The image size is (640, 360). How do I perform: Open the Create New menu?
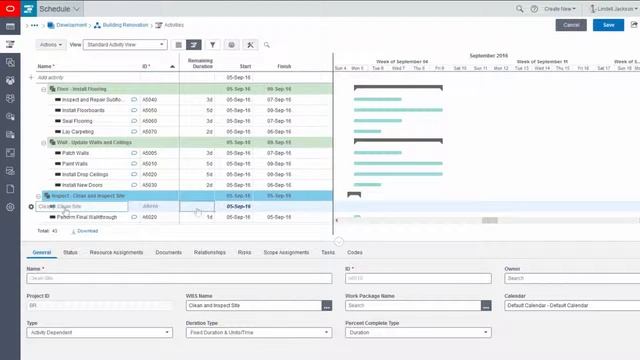tap(560, 9)
